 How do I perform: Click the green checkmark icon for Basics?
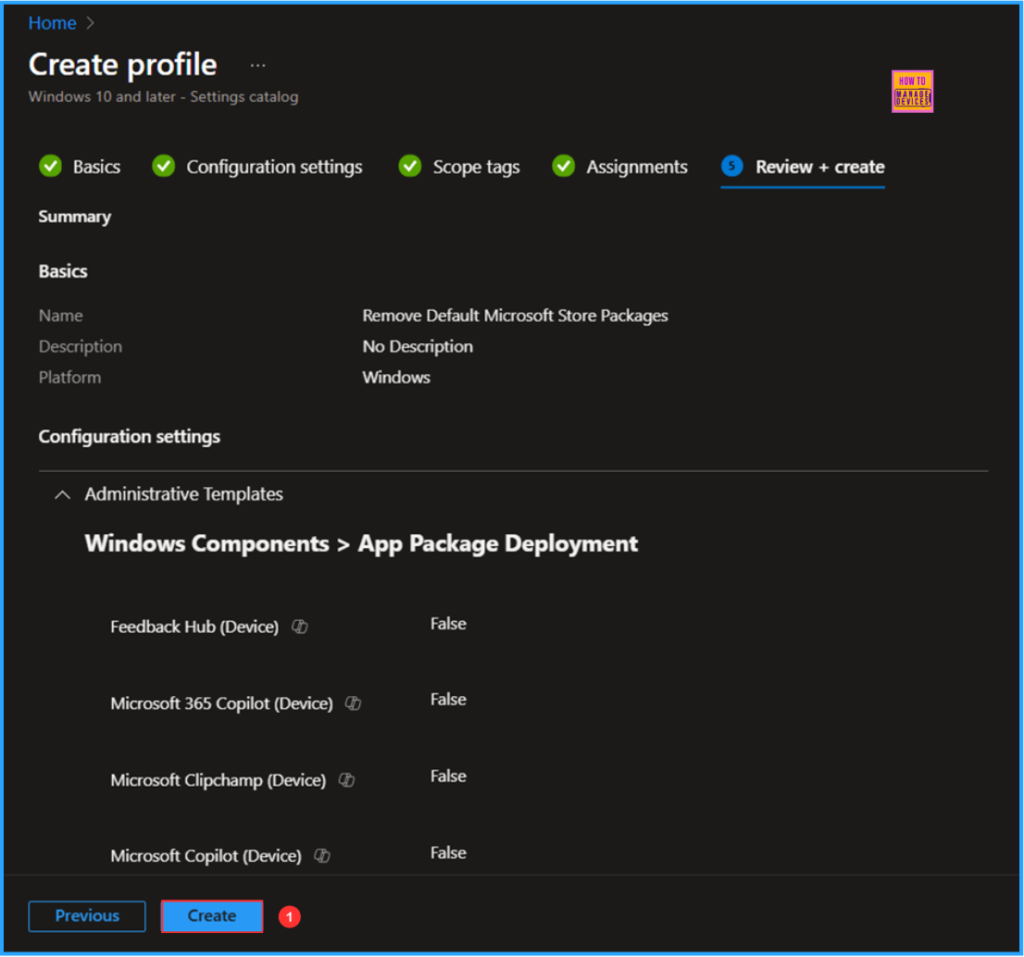pos(50,167)
